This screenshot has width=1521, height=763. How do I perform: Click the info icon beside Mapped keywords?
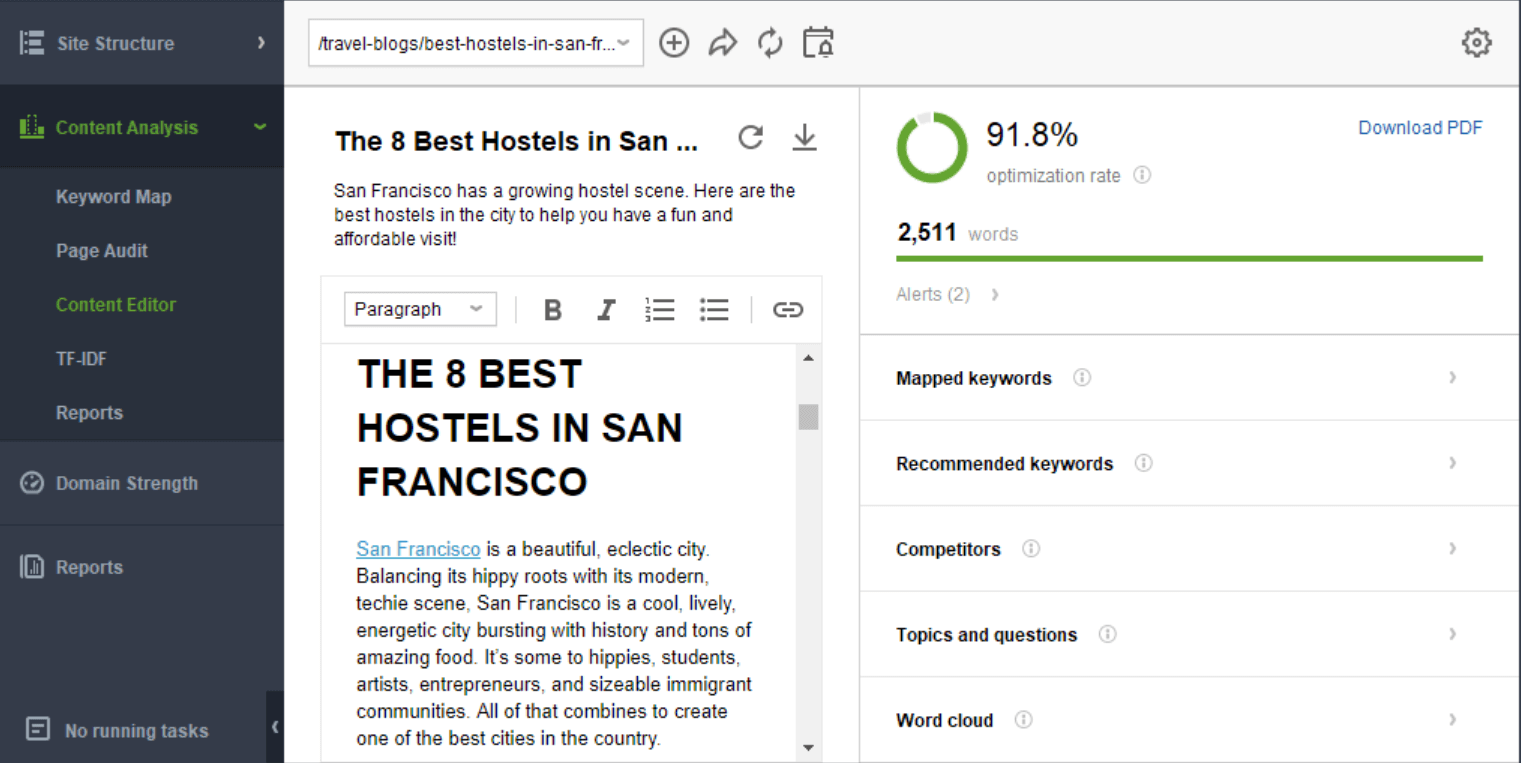(1082, 378)
